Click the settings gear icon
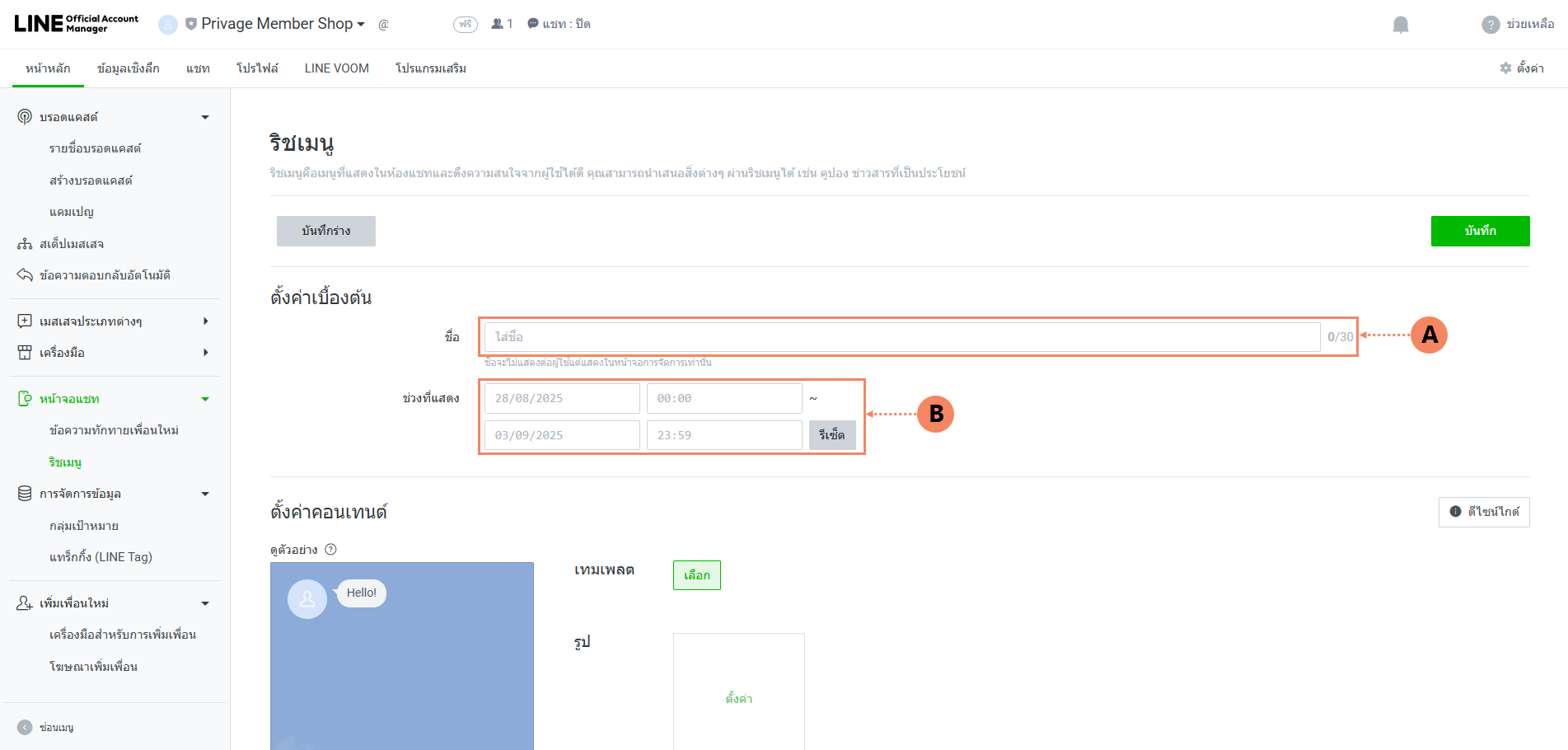Image resolution: width=1568 pixels, height=750 pixels. click(1505, 68)
